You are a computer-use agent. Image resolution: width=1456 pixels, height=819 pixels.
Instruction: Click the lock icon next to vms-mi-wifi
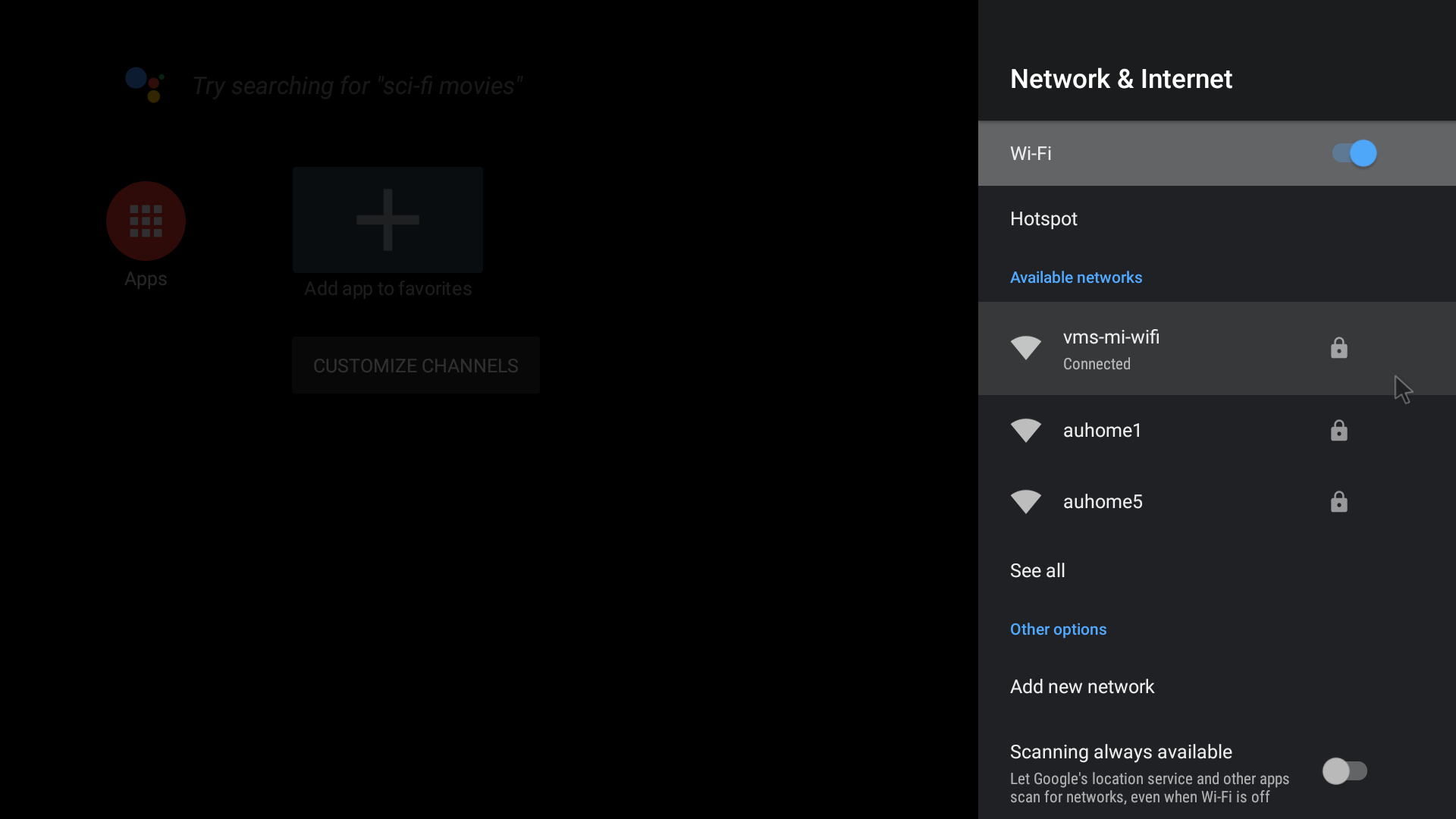pos(1338,348)
